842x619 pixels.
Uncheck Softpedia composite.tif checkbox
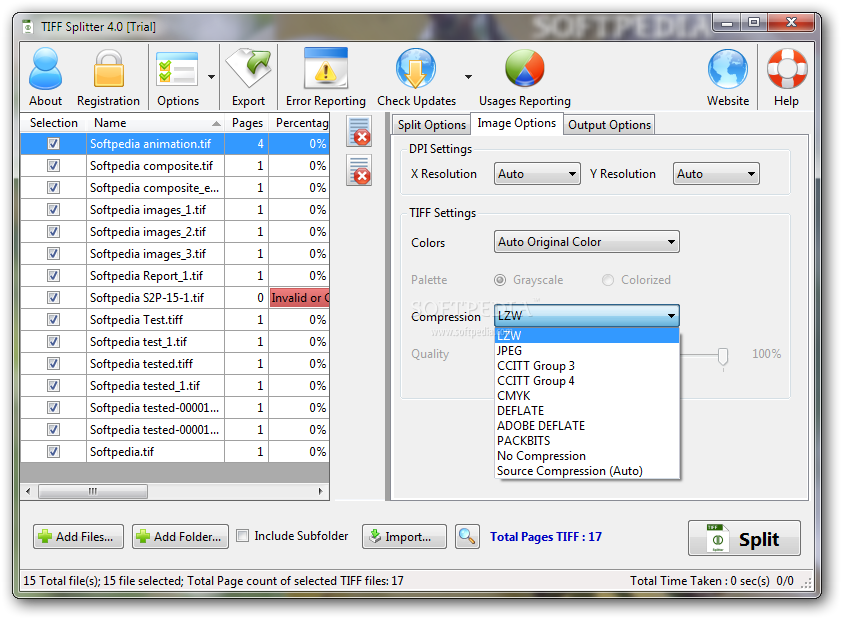click(53, 166)
